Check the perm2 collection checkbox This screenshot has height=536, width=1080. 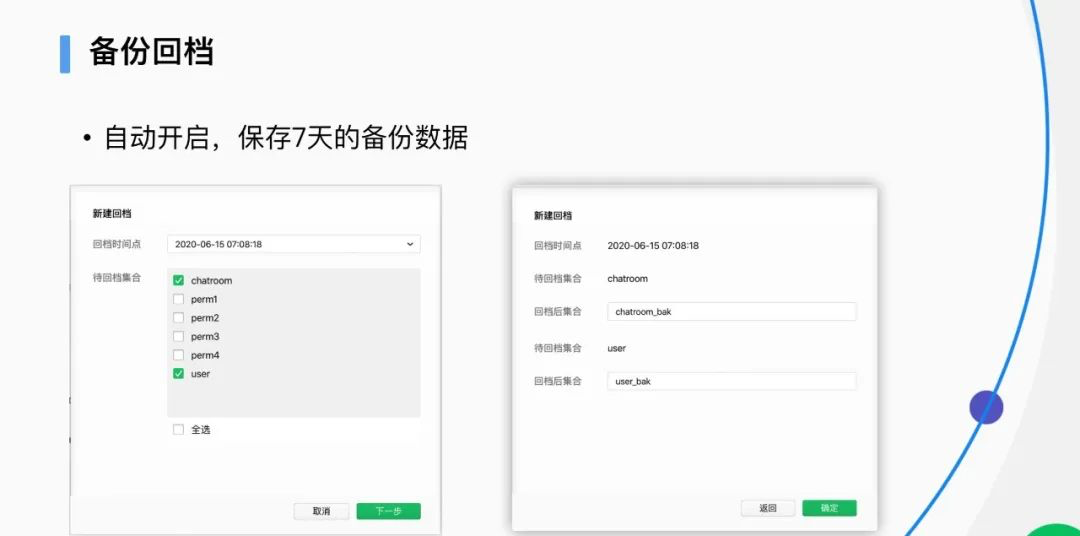pyautogui.click(x=178, y=318)
